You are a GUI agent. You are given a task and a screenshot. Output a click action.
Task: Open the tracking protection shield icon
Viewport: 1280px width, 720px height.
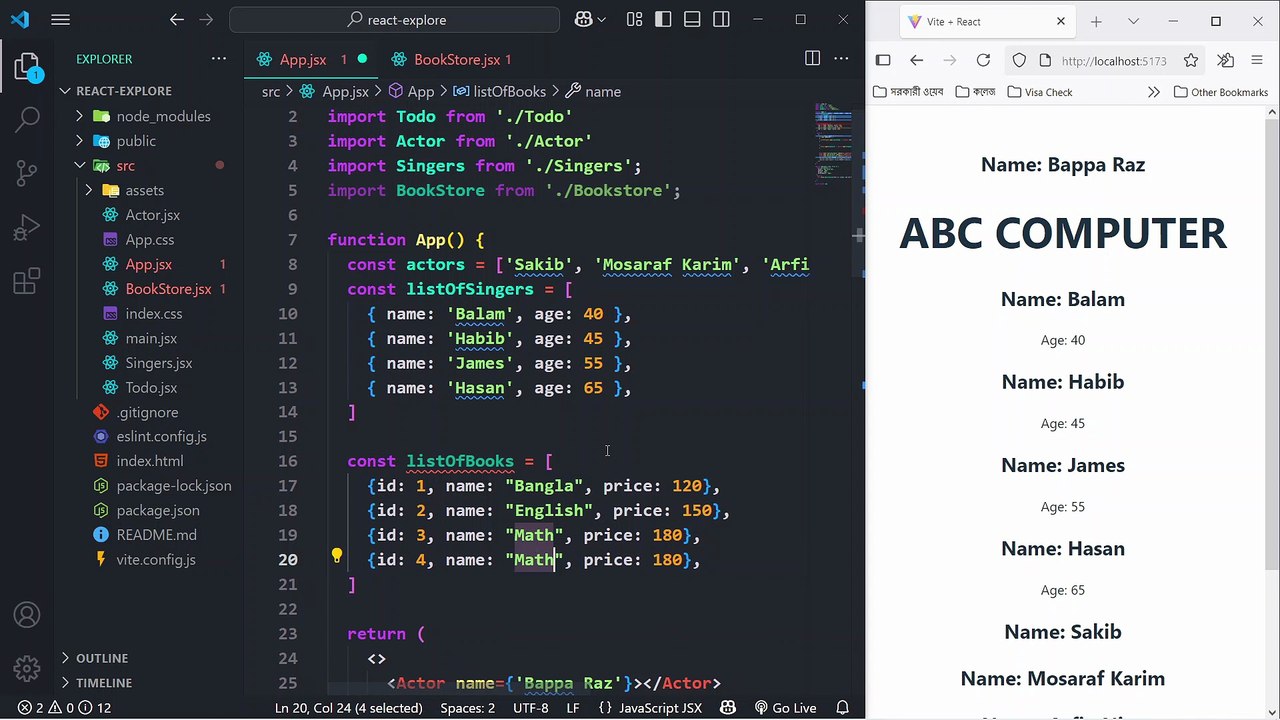pyautogui.click(x=1019, y=61)
